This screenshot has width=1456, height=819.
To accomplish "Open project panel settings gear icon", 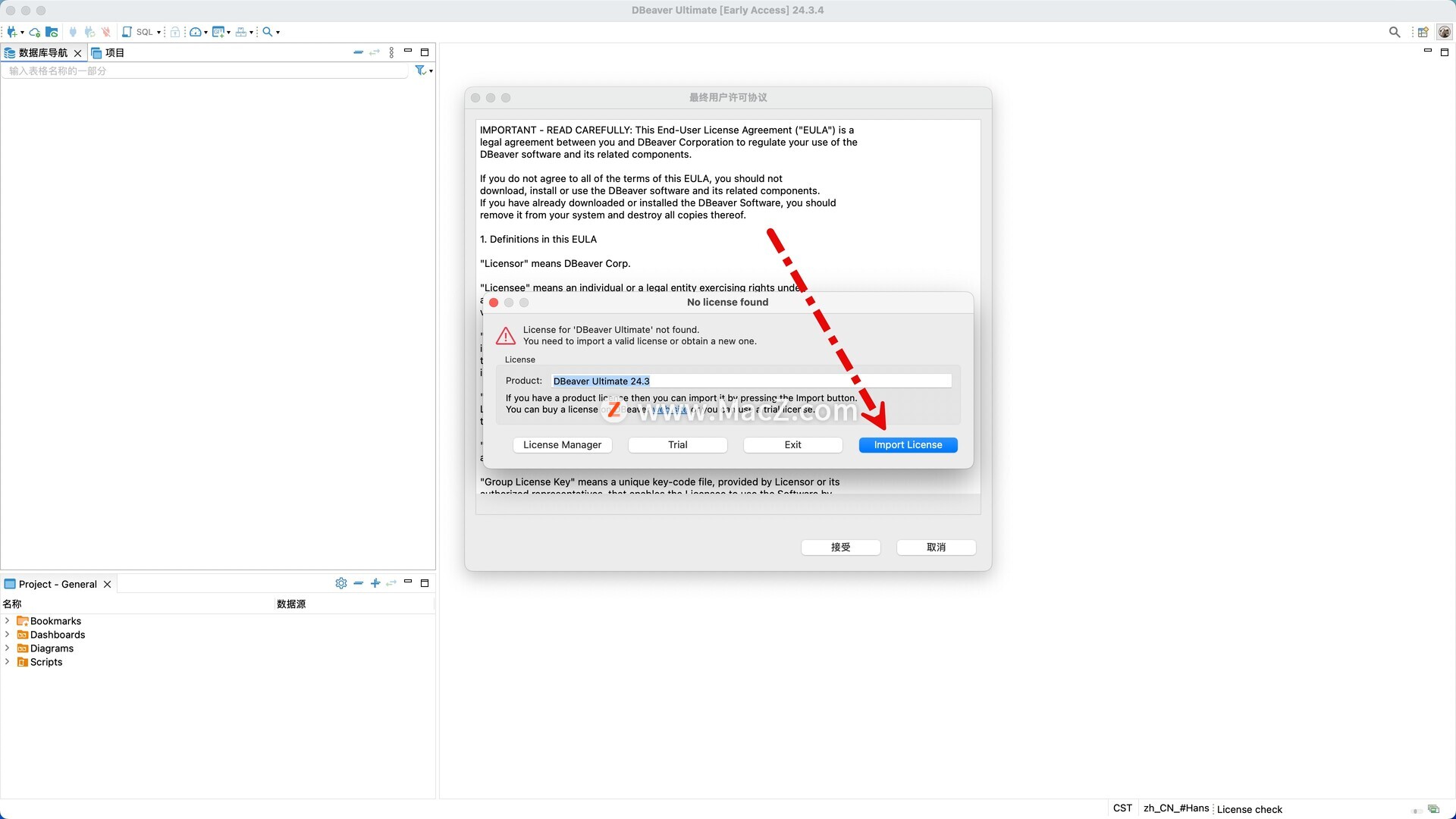I will (341, 583).
